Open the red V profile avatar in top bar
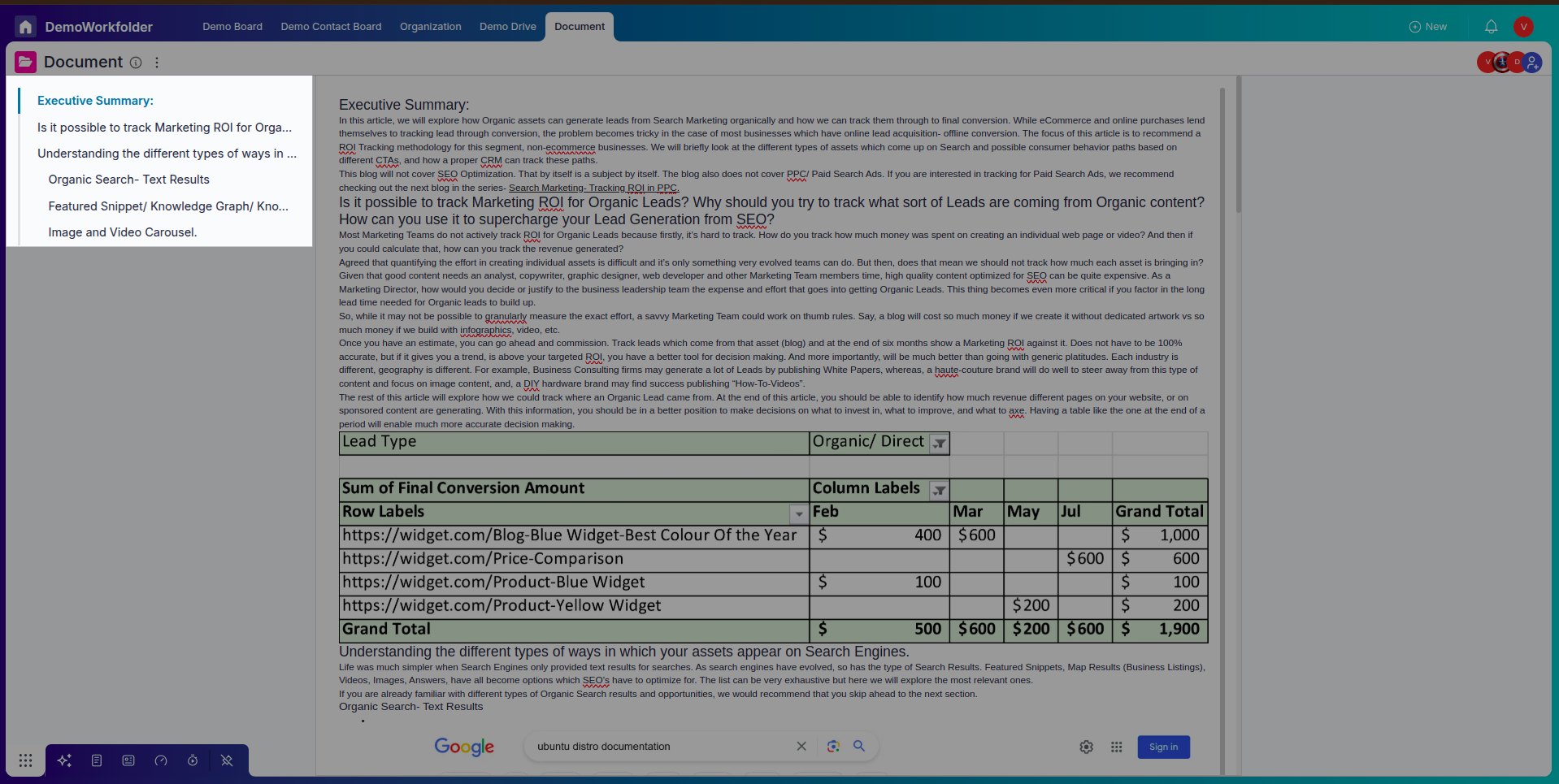This screenshot has height=784, width=1559. pos(1523,27)
